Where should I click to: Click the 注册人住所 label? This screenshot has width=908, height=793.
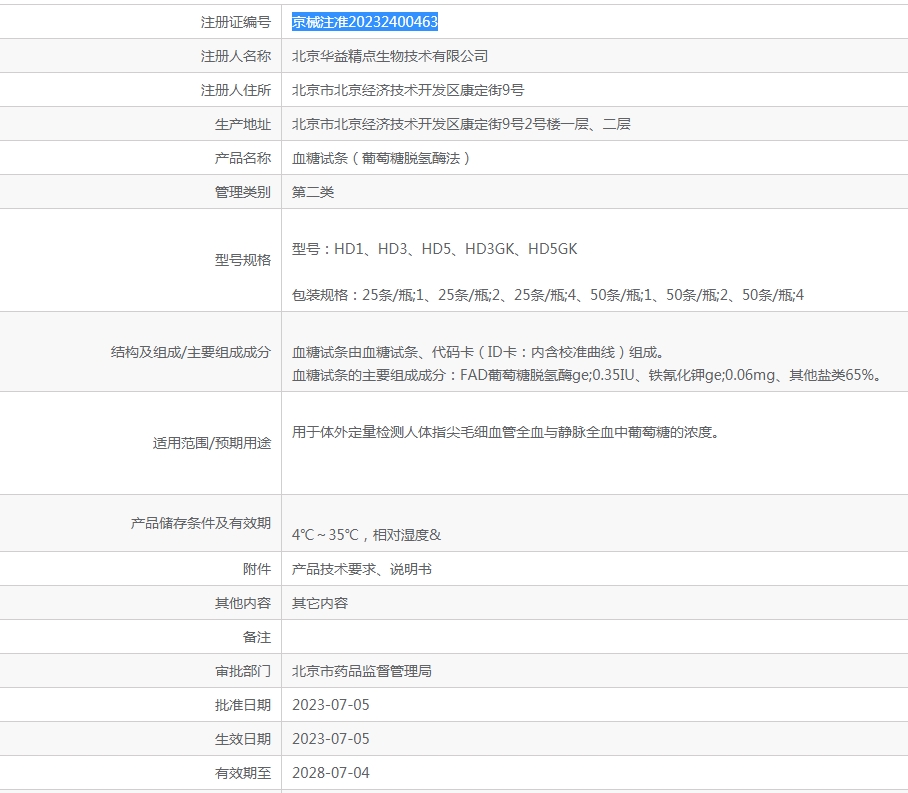point(236,90)
